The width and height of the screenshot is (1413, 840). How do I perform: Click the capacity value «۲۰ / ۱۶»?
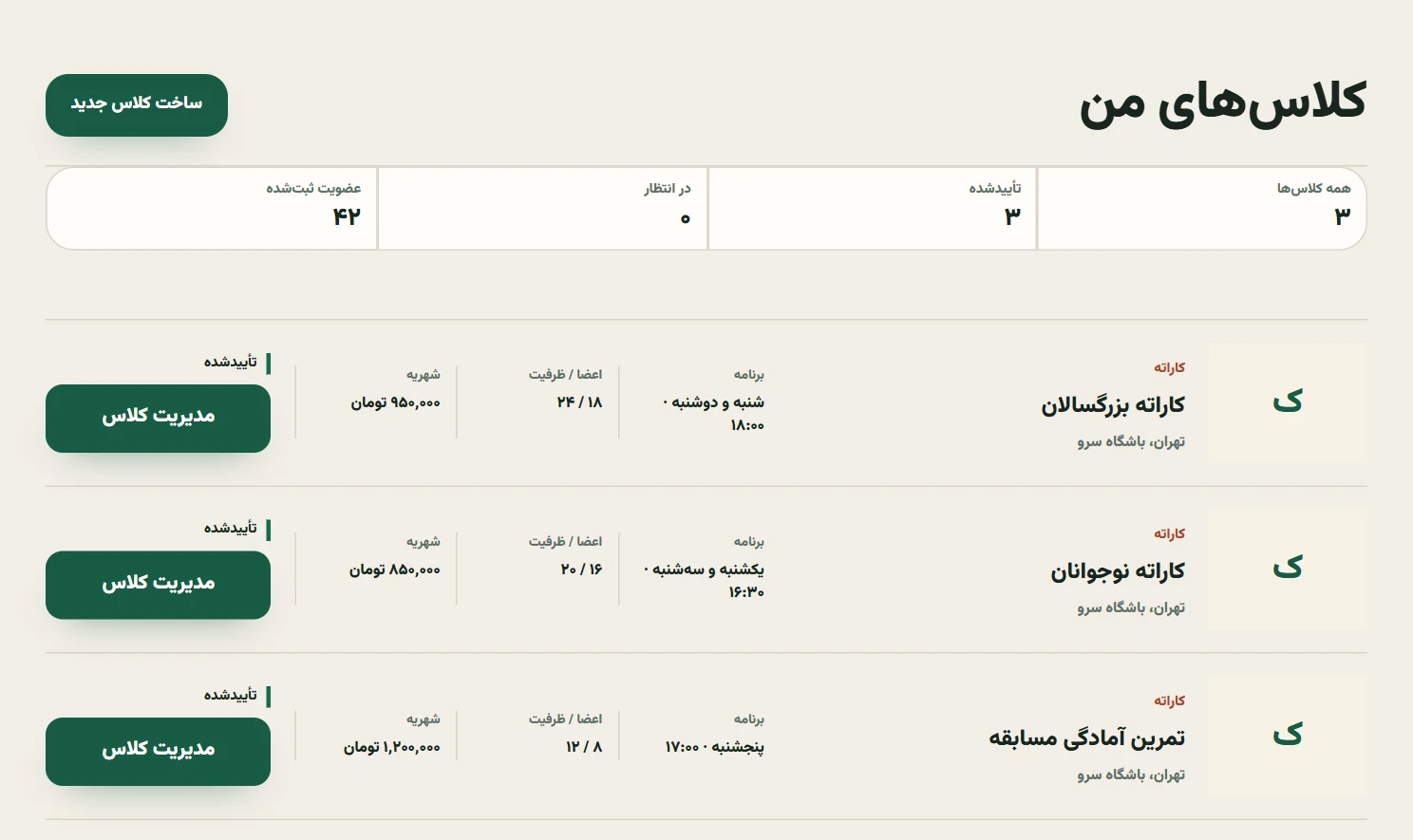[x=581, y=569]
